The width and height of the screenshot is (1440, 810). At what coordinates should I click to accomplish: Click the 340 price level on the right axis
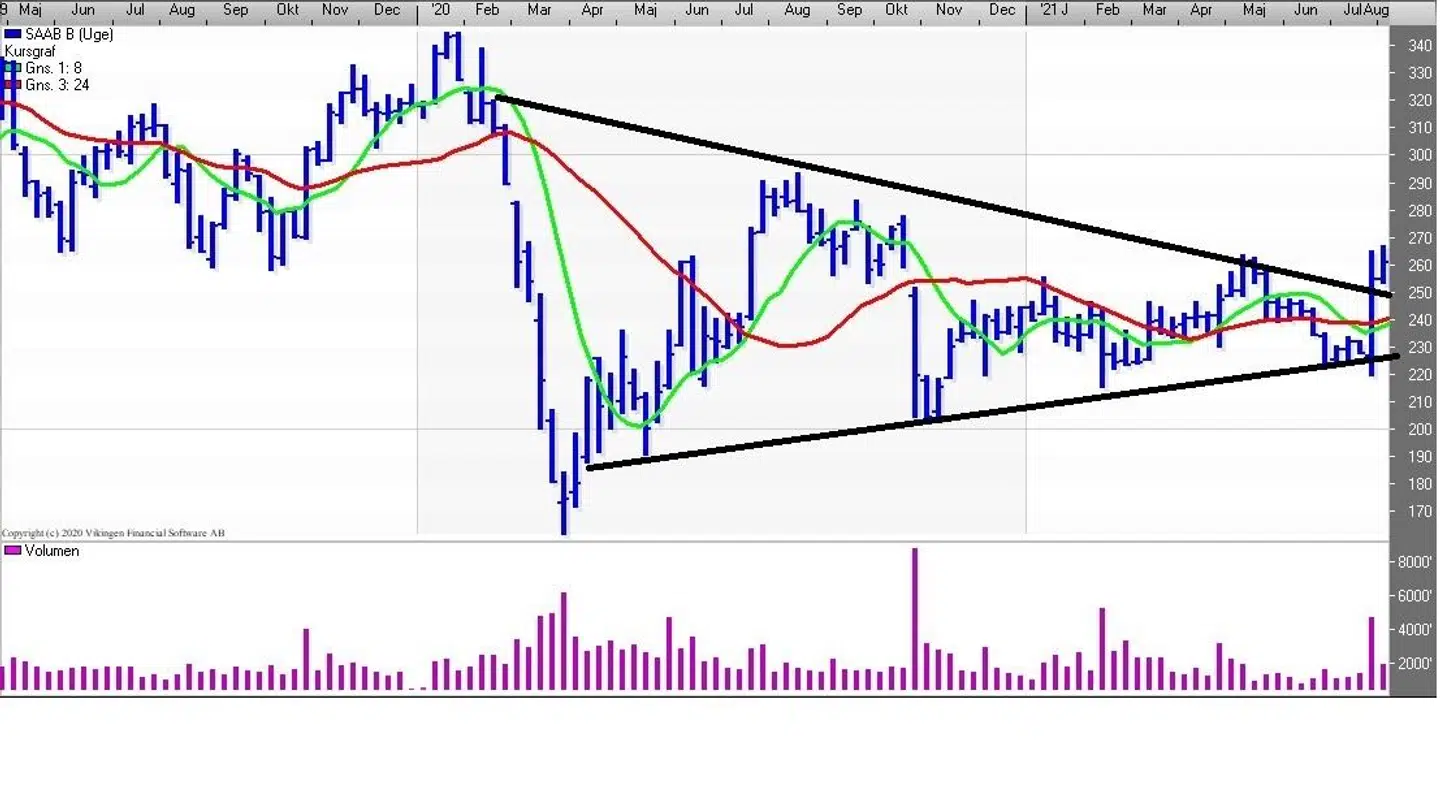point(1419,46)
